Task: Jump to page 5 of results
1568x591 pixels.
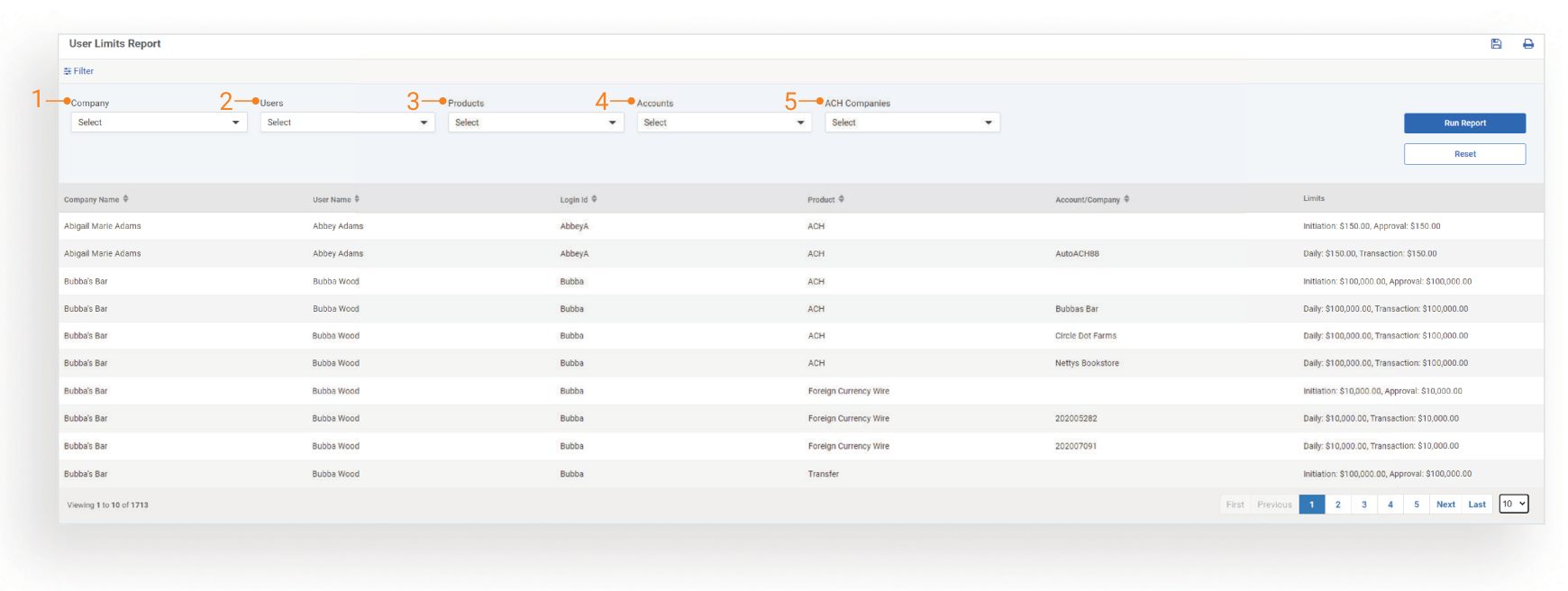Action: [x=1417, y=505]
